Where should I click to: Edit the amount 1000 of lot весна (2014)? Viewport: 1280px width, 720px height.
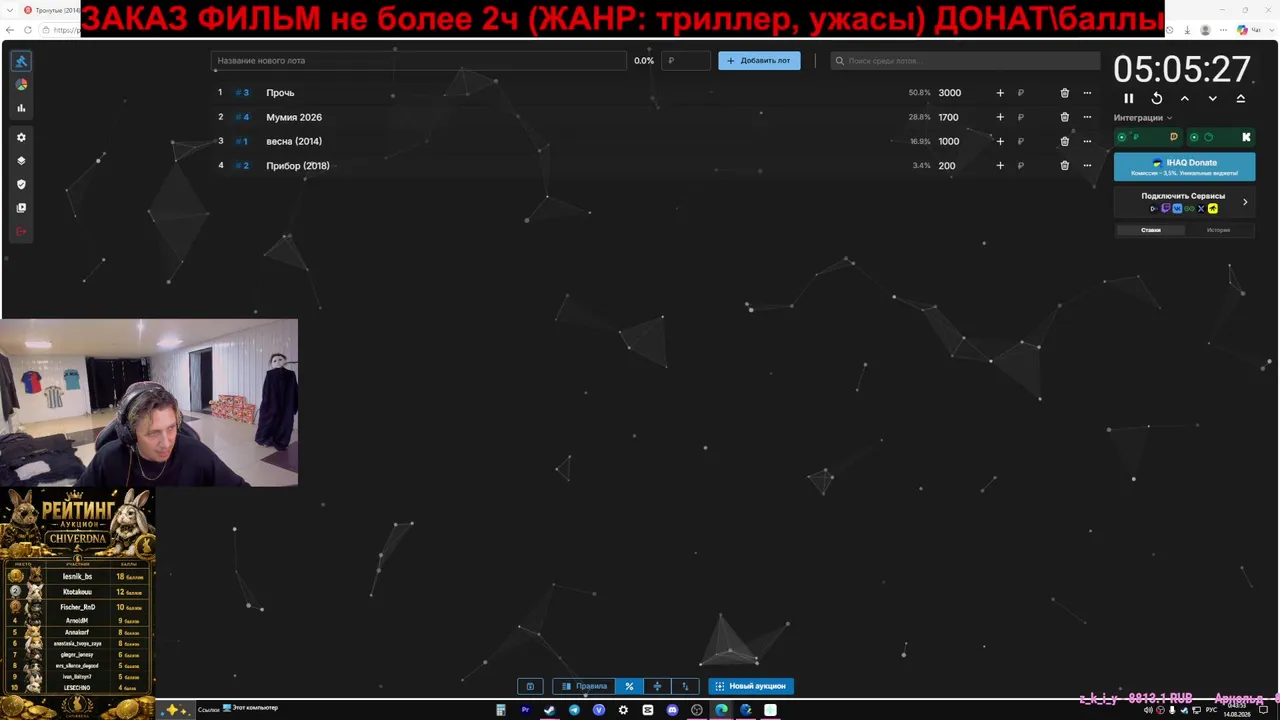point(949,141)
